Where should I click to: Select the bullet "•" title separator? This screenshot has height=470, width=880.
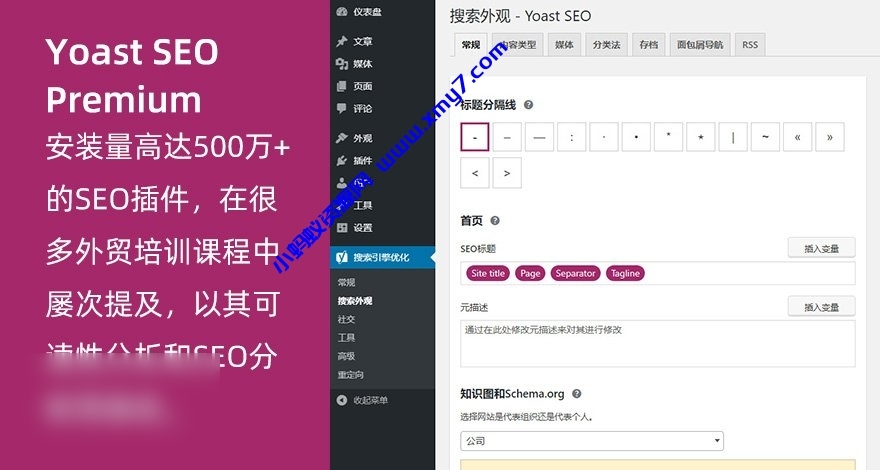(x=636, y=137)
